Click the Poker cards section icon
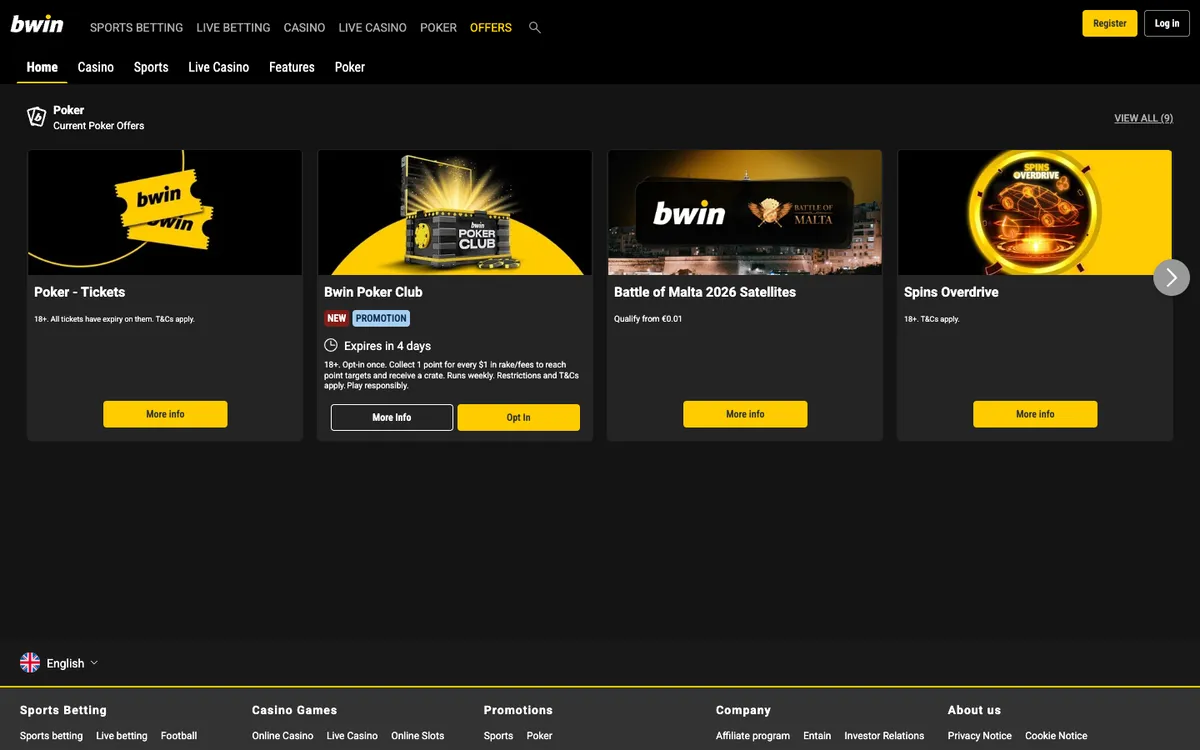 pyautogui.click(x=37, y=117)
